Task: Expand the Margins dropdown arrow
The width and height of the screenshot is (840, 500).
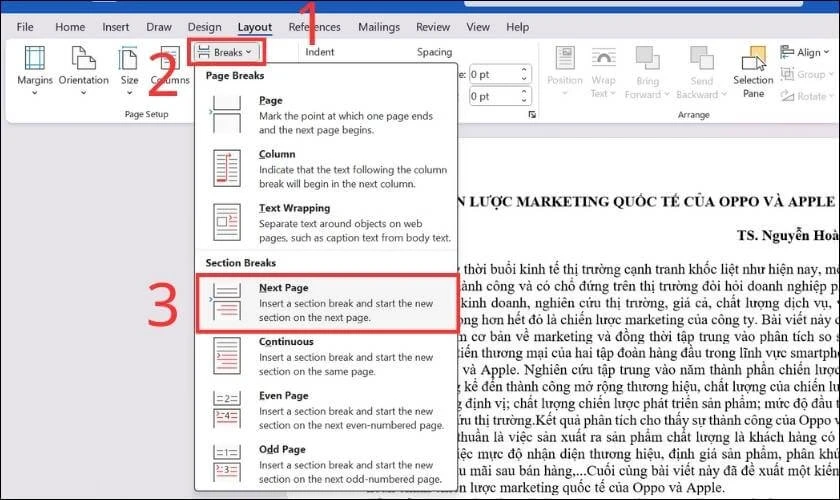Action: point(35,93)
